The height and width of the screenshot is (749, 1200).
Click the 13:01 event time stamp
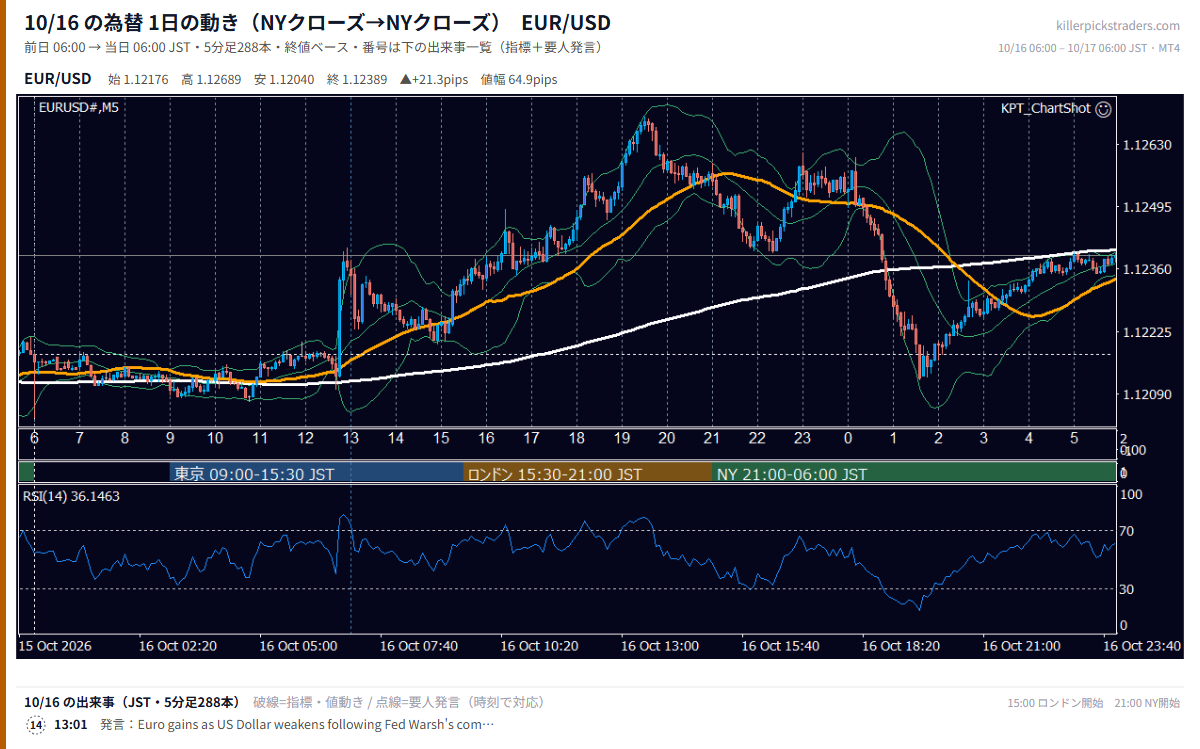click(x=70, y=724)
